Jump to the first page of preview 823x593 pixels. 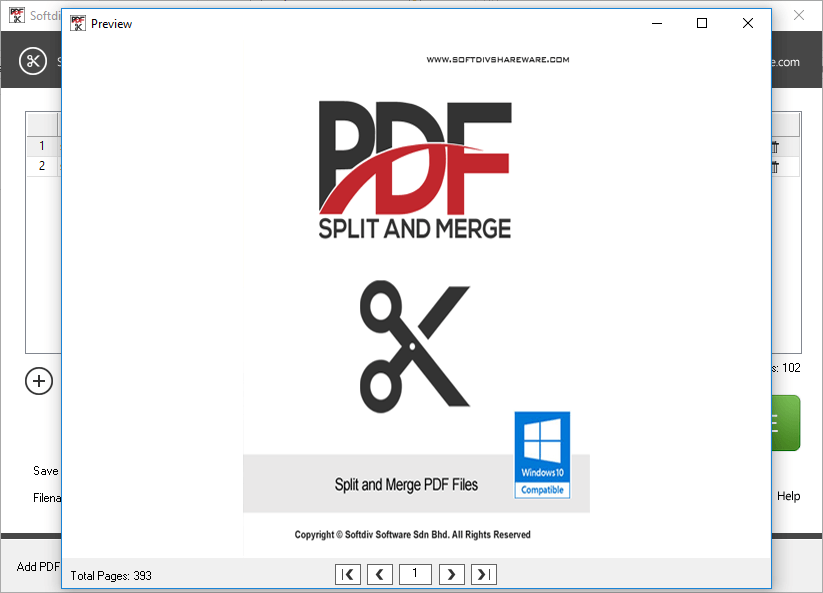[348, 574]
